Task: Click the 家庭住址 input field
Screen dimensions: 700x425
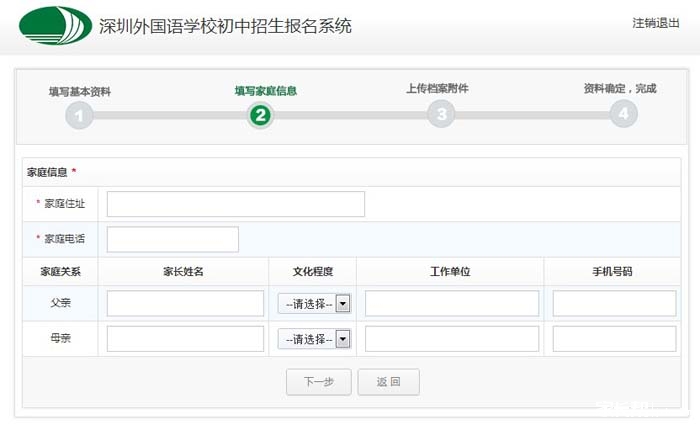Action: point(236,204)
